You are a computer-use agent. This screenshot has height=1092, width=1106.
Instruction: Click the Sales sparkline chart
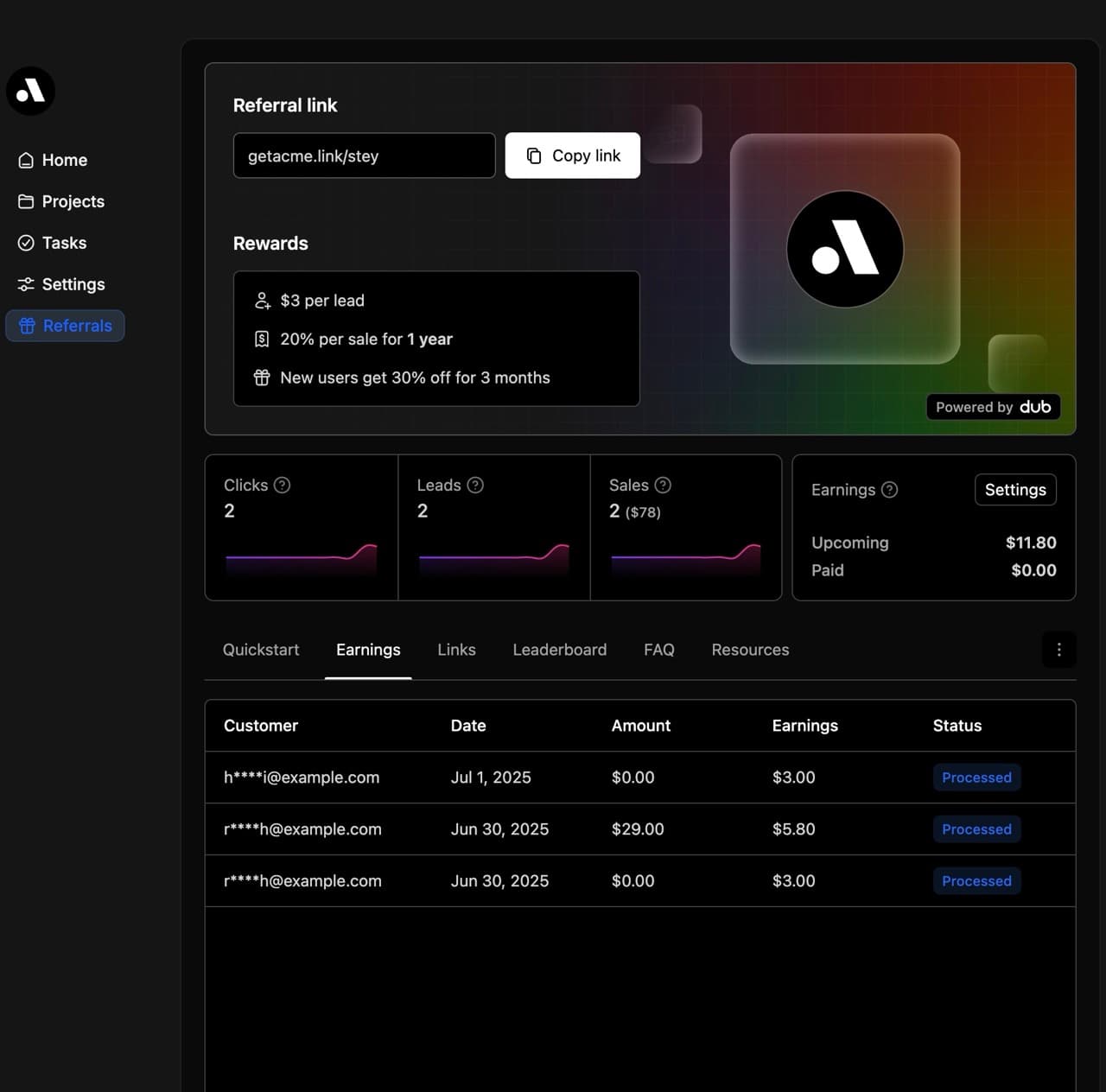(x=686, y=559)
